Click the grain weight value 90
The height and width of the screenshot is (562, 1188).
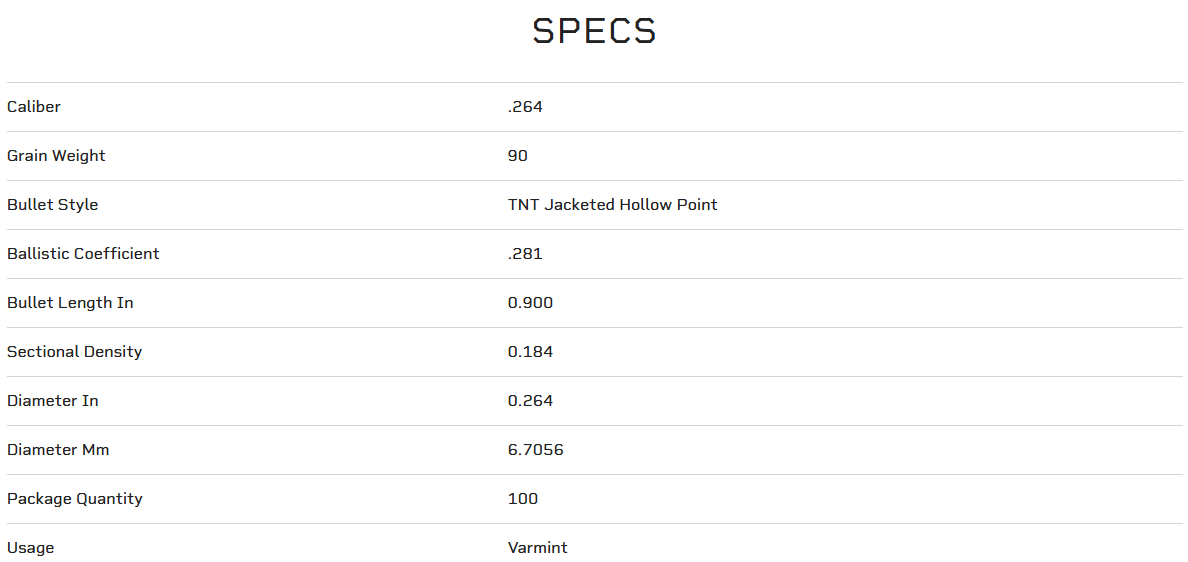518,156
